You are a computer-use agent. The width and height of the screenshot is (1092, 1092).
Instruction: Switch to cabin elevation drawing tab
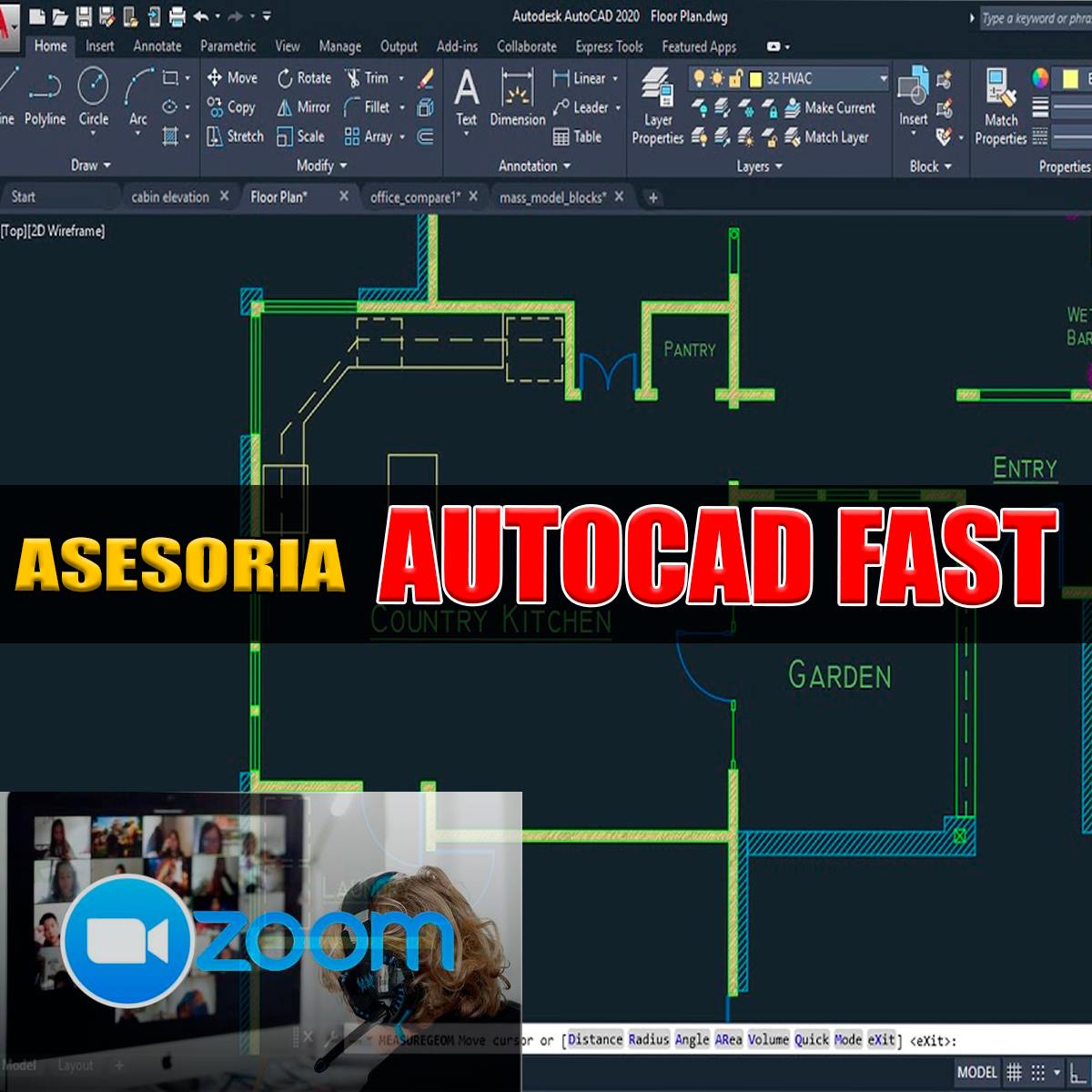pos(170,197)
